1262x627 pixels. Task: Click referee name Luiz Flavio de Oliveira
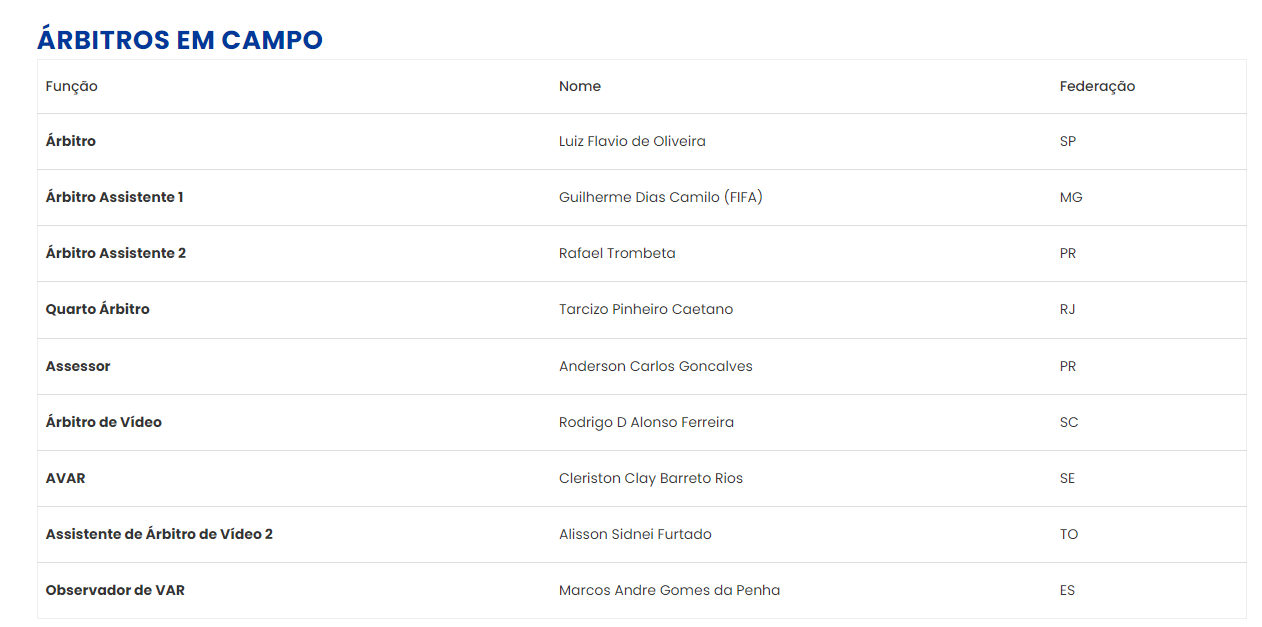click(632, 141)
